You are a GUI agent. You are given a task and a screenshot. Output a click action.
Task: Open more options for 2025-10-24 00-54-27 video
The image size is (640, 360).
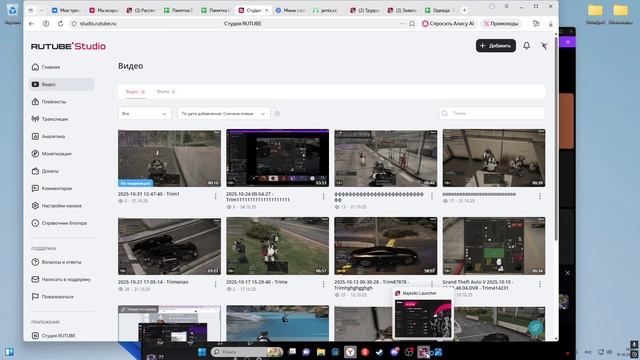[324, 197]
